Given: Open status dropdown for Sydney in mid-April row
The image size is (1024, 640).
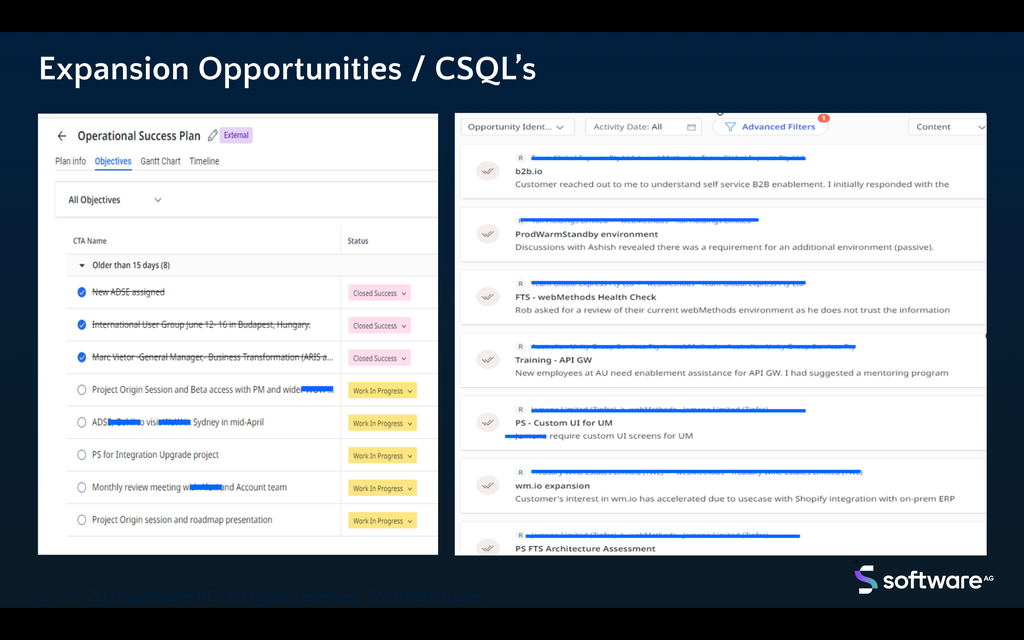Looking at the screenshot, I should pos(383,423).
